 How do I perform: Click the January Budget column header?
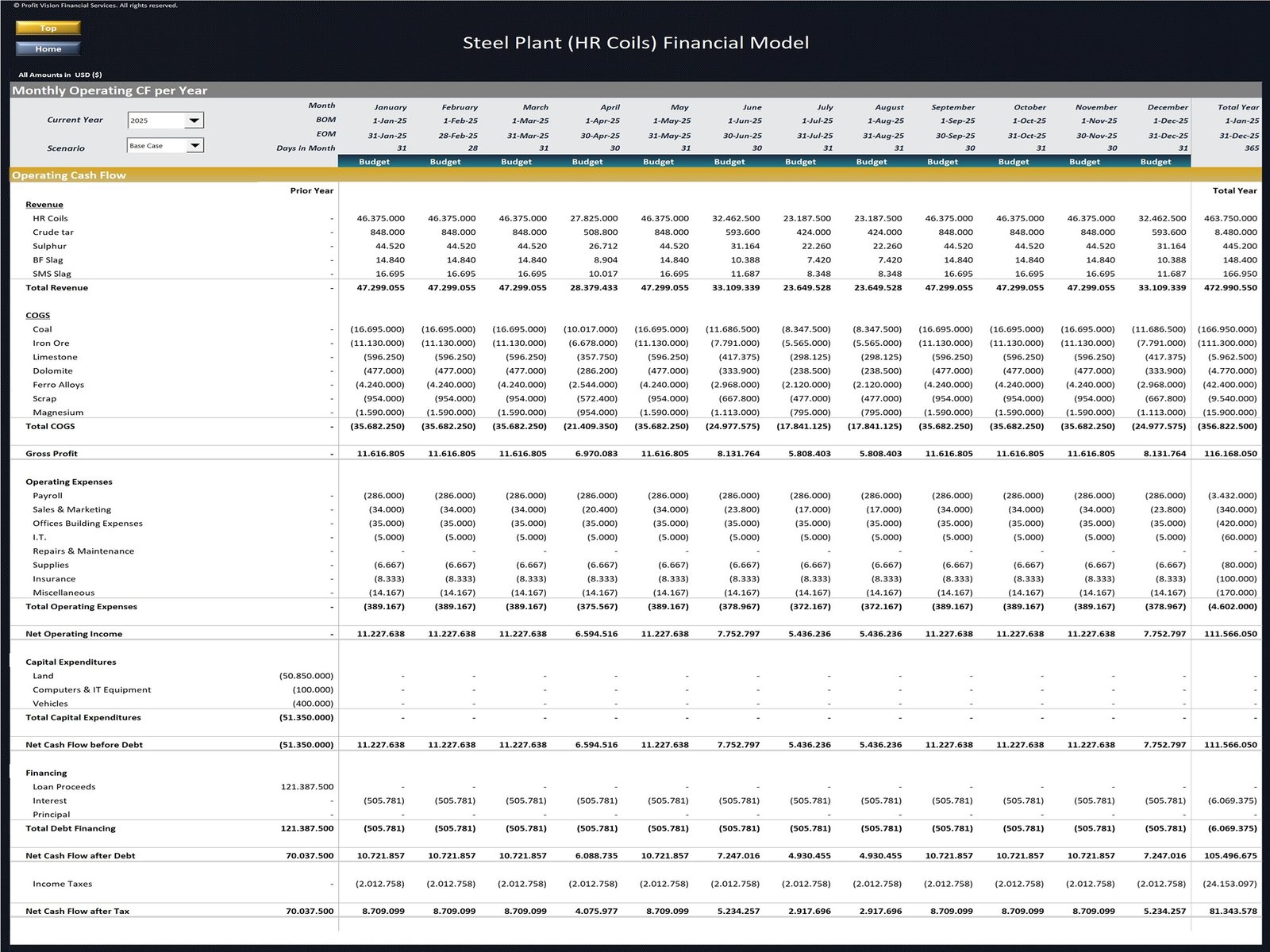pyautogui.click(x=374, y=162)
